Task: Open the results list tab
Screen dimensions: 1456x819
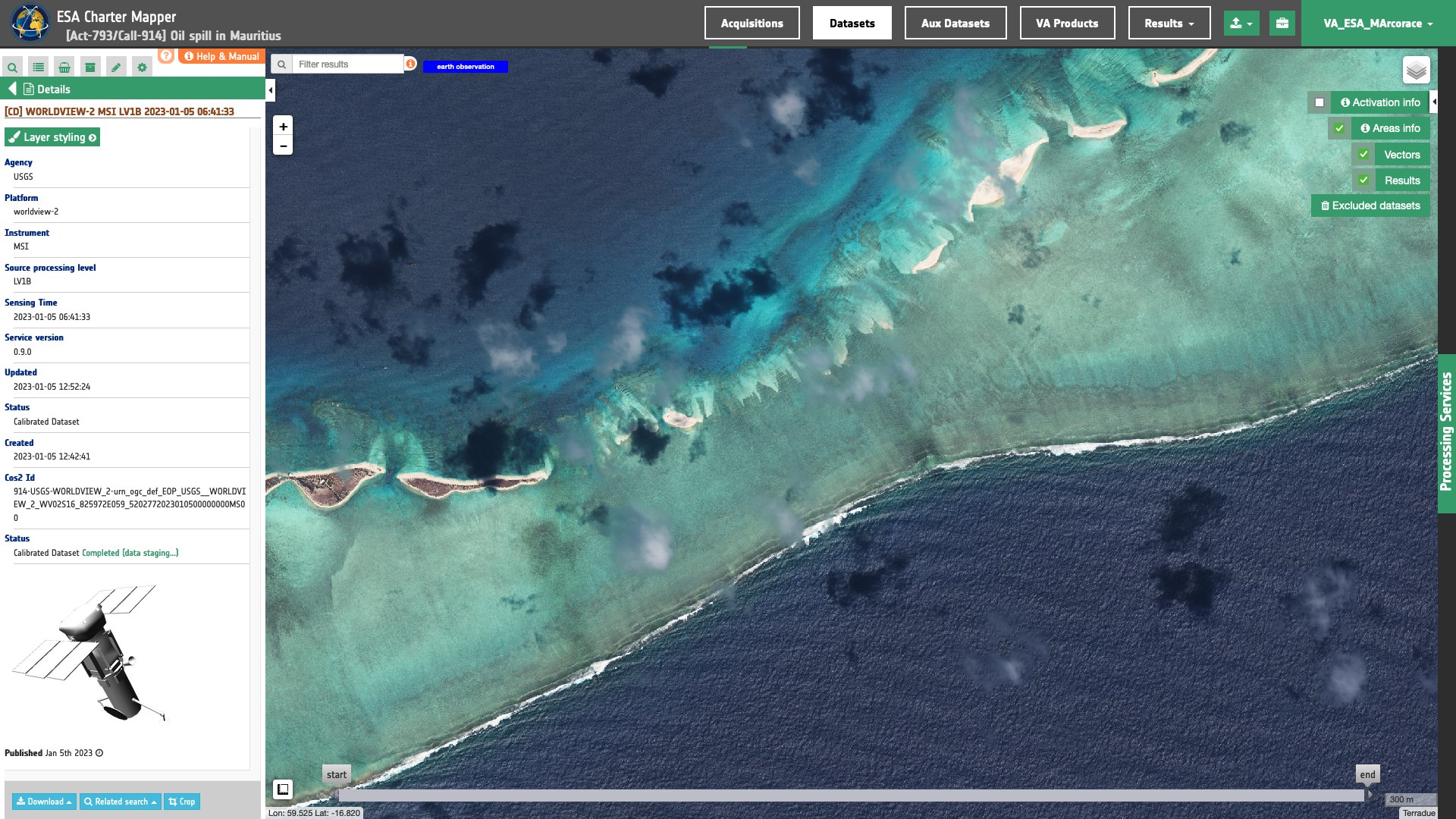Action: coord(39,67)
